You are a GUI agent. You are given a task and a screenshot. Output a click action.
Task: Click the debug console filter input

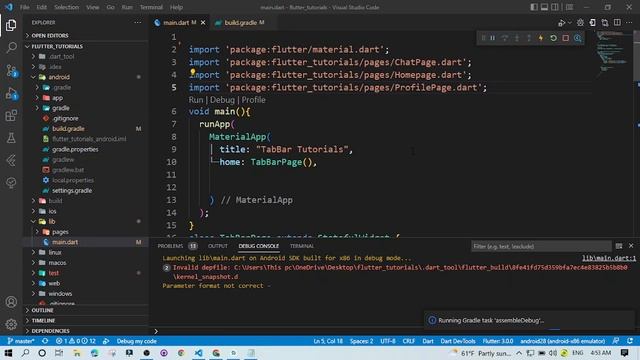pyautogui.click(x=541, y=246)
